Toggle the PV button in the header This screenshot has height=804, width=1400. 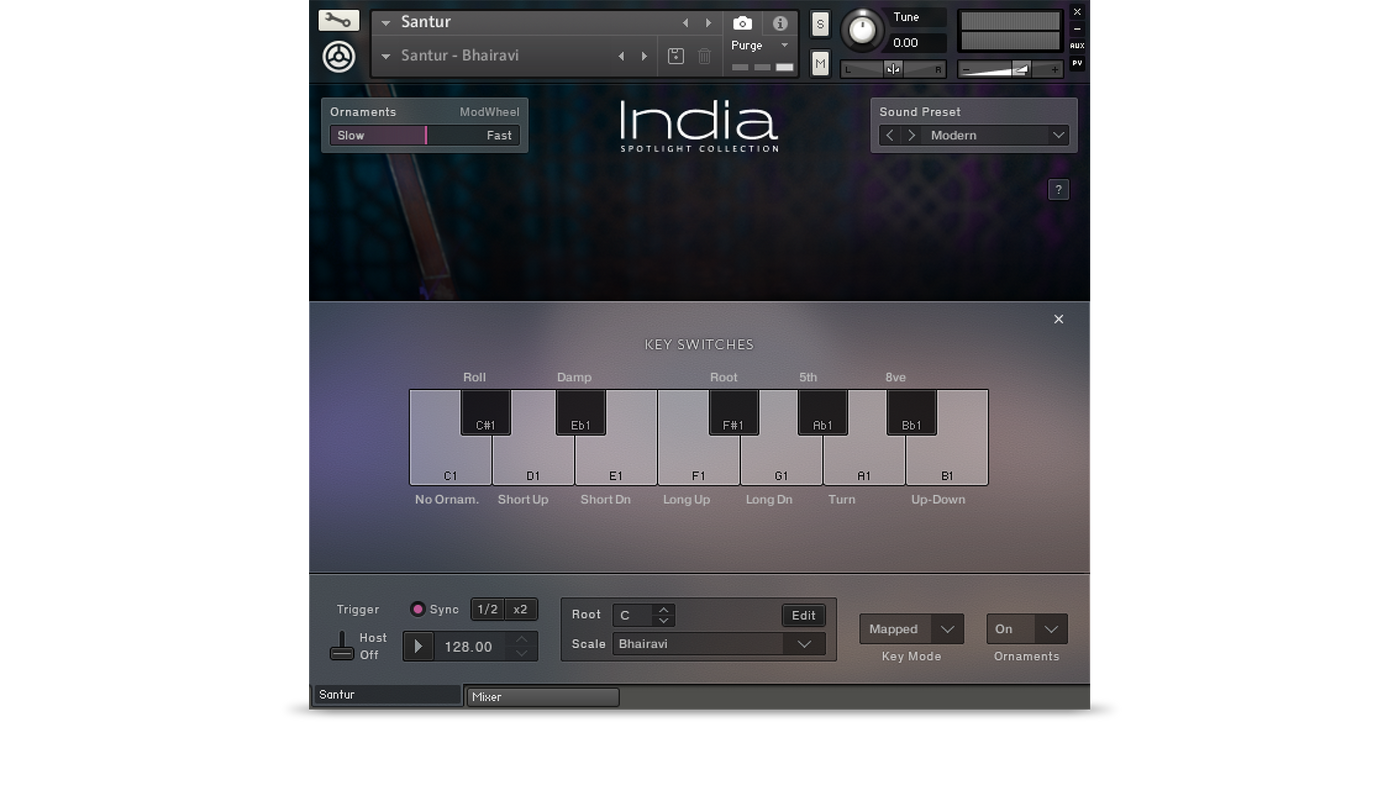pos(1077,63)
